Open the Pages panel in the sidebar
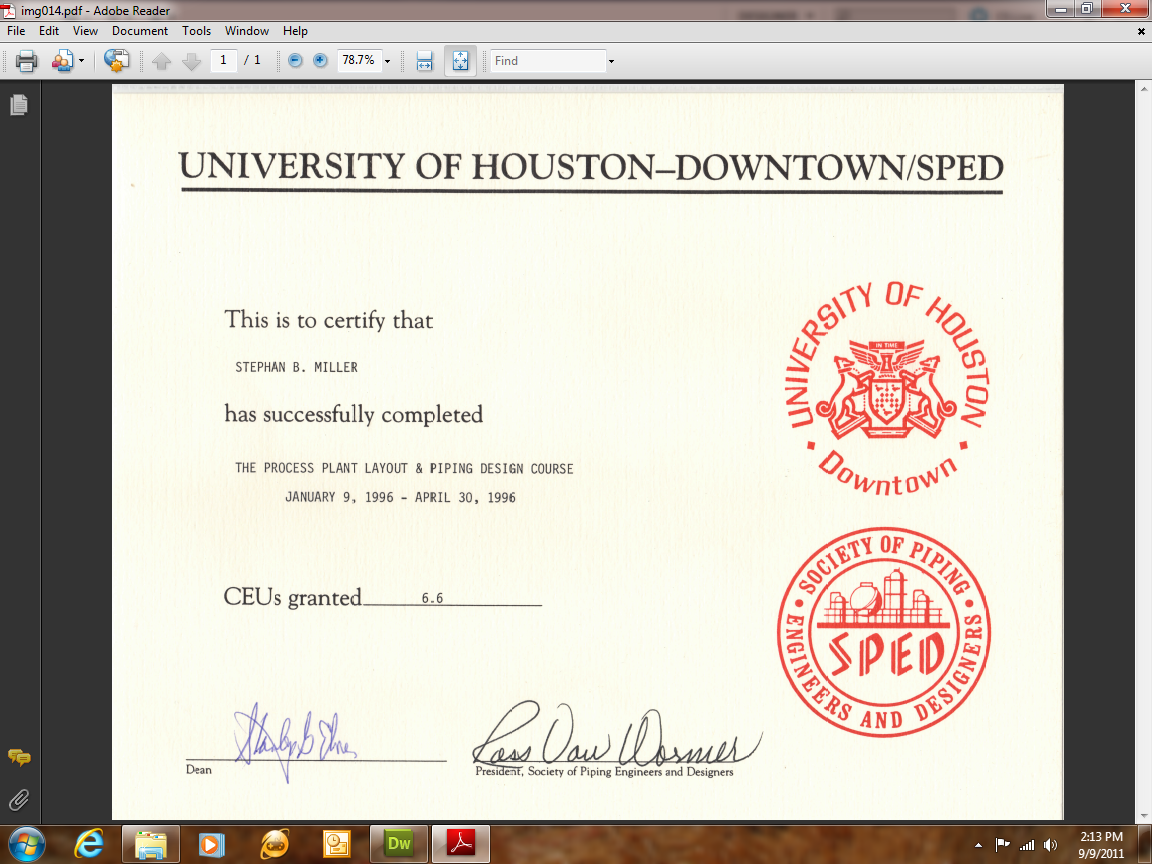 click(19, 105)
